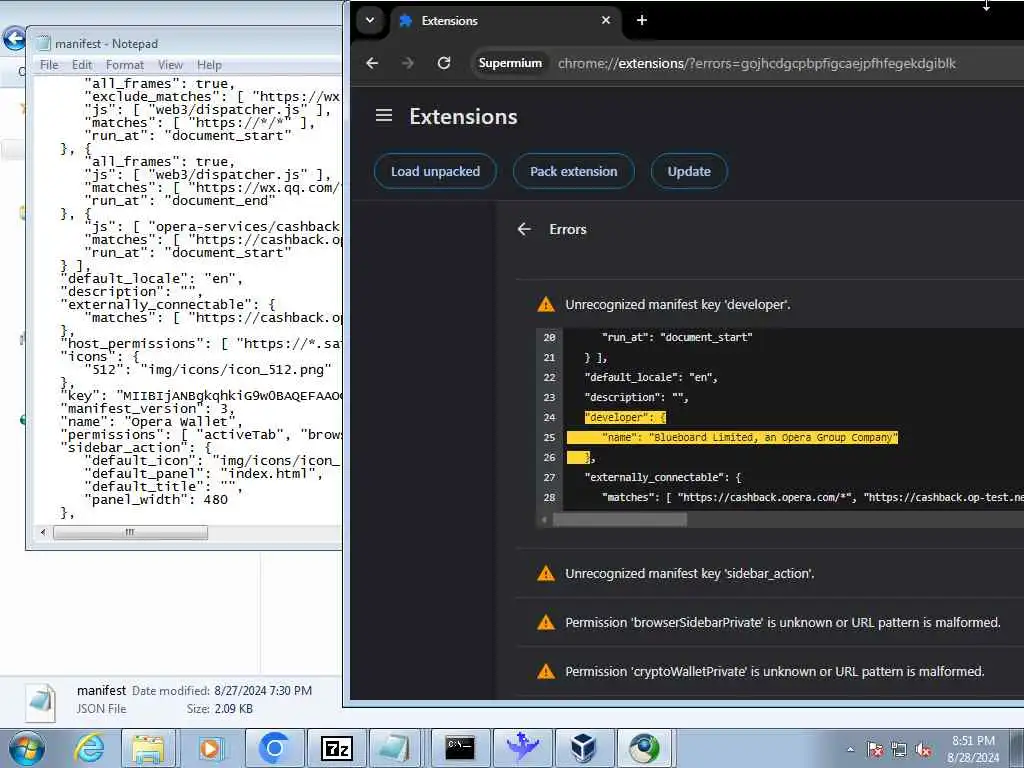Open the tab search dropdown
The height and width of the screenshot is (768, 1024).
[x=370, y=20]
